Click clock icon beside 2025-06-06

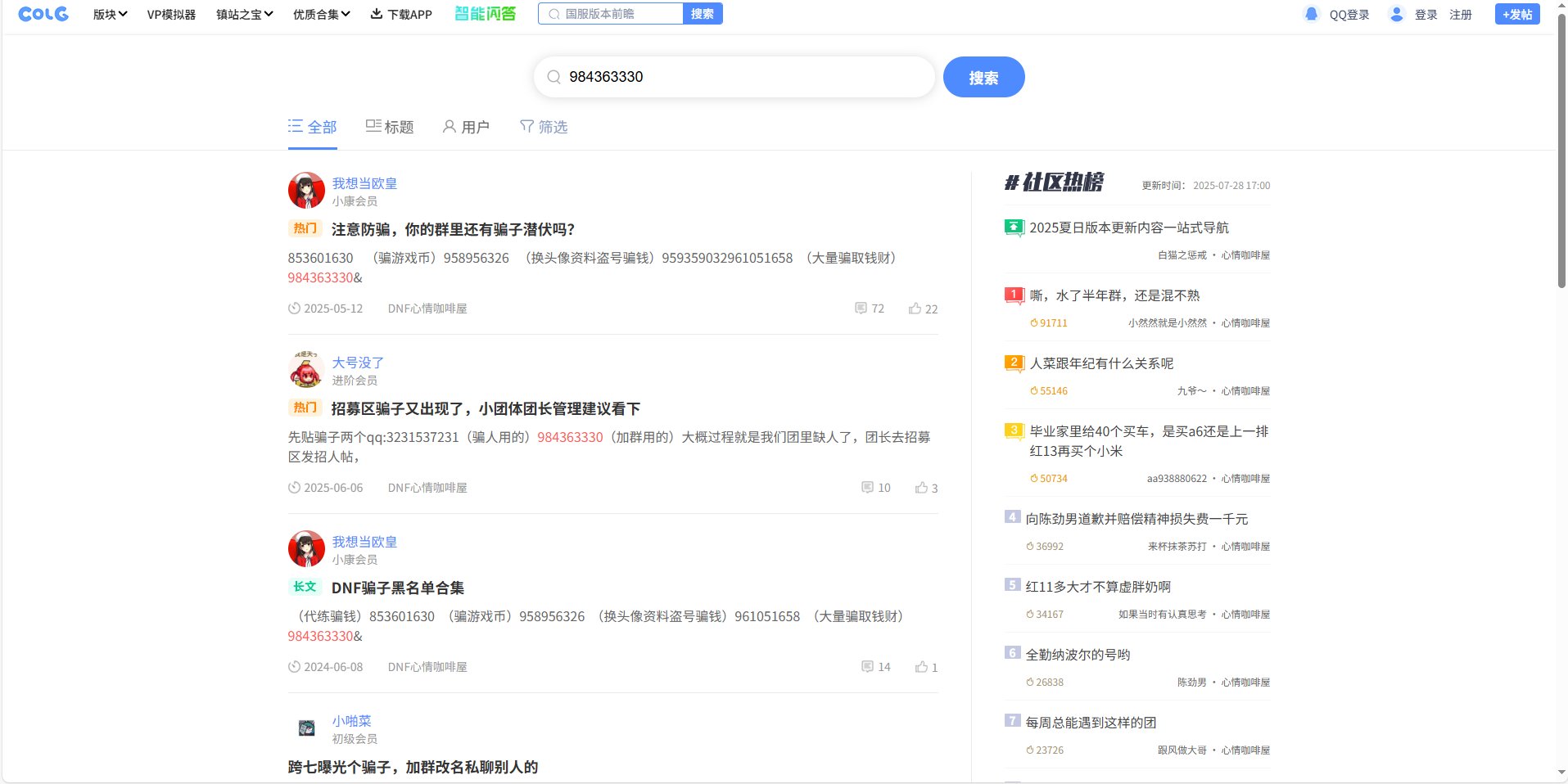click(294, 488)
